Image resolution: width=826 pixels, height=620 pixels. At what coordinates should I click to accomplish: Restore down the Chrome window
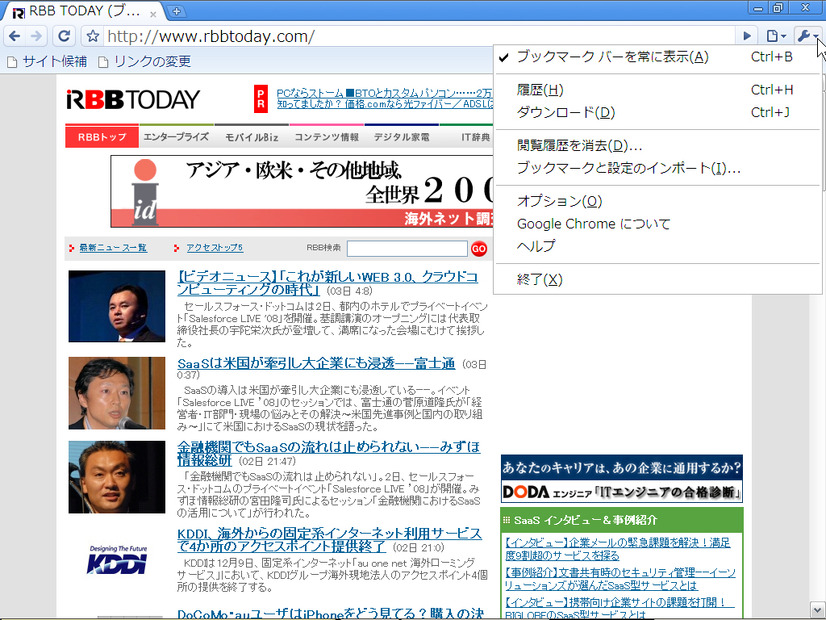(778, 7)
